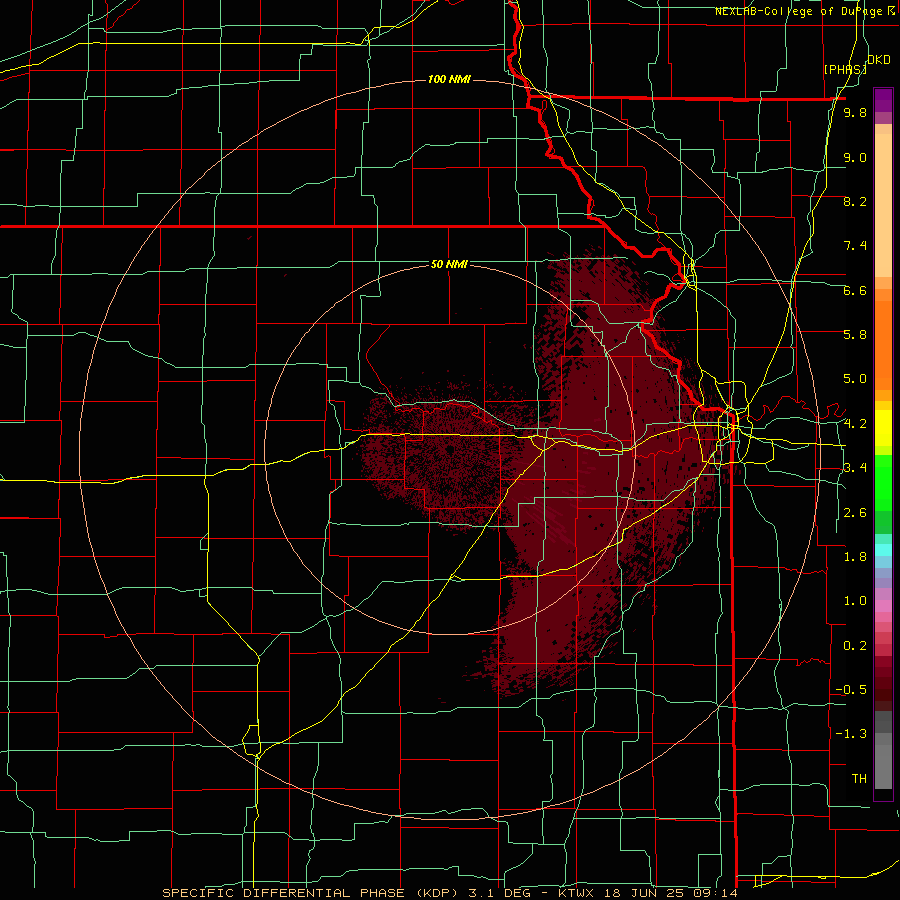Image resolution: width=900 pixels, height=900 pixels.
Task: Click the 0.2 value on the color scale
Action: pos(855,646)
